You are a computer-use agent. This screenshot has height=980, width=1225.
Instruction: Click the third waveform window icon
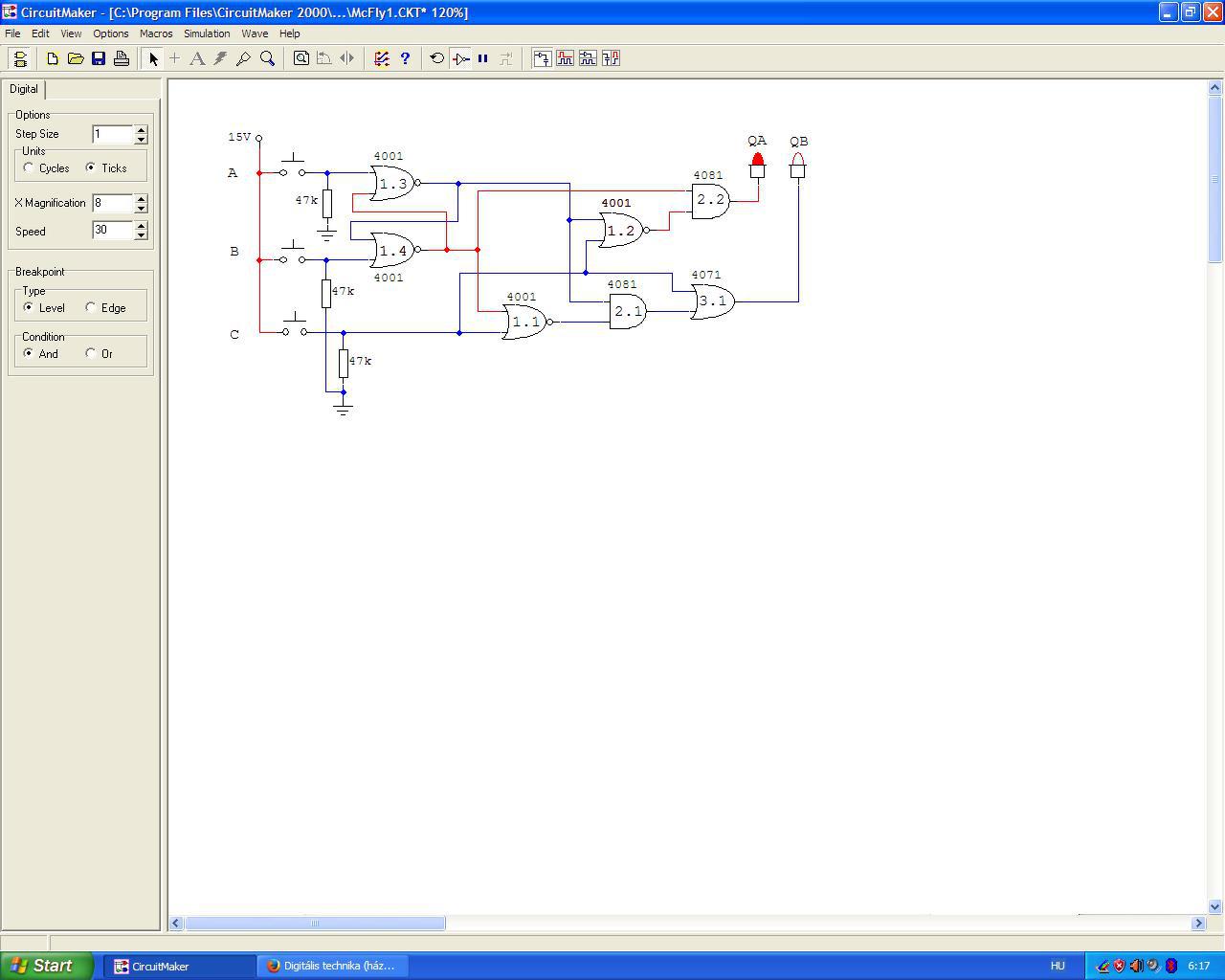point(588,58)
